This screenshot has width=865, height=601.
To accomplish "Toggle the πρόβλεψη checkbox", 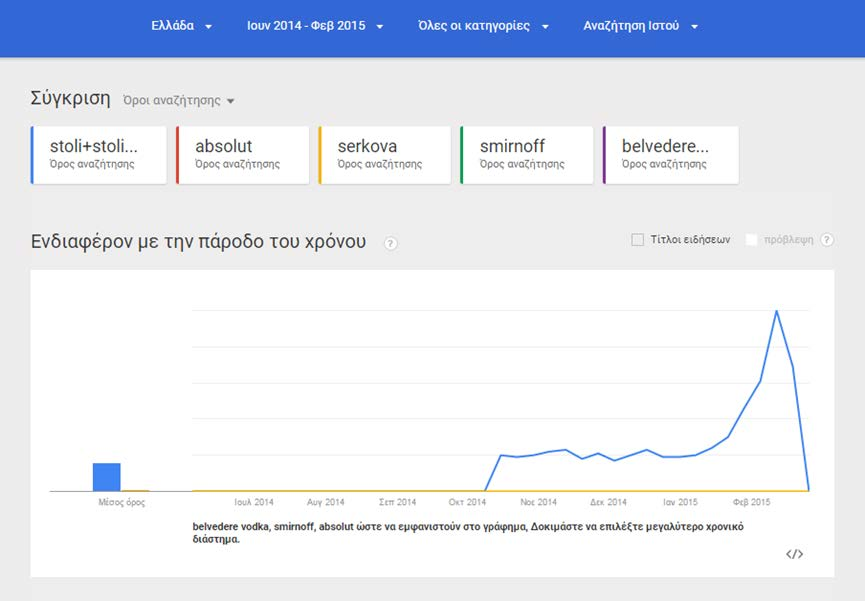I will click(751, 240).
